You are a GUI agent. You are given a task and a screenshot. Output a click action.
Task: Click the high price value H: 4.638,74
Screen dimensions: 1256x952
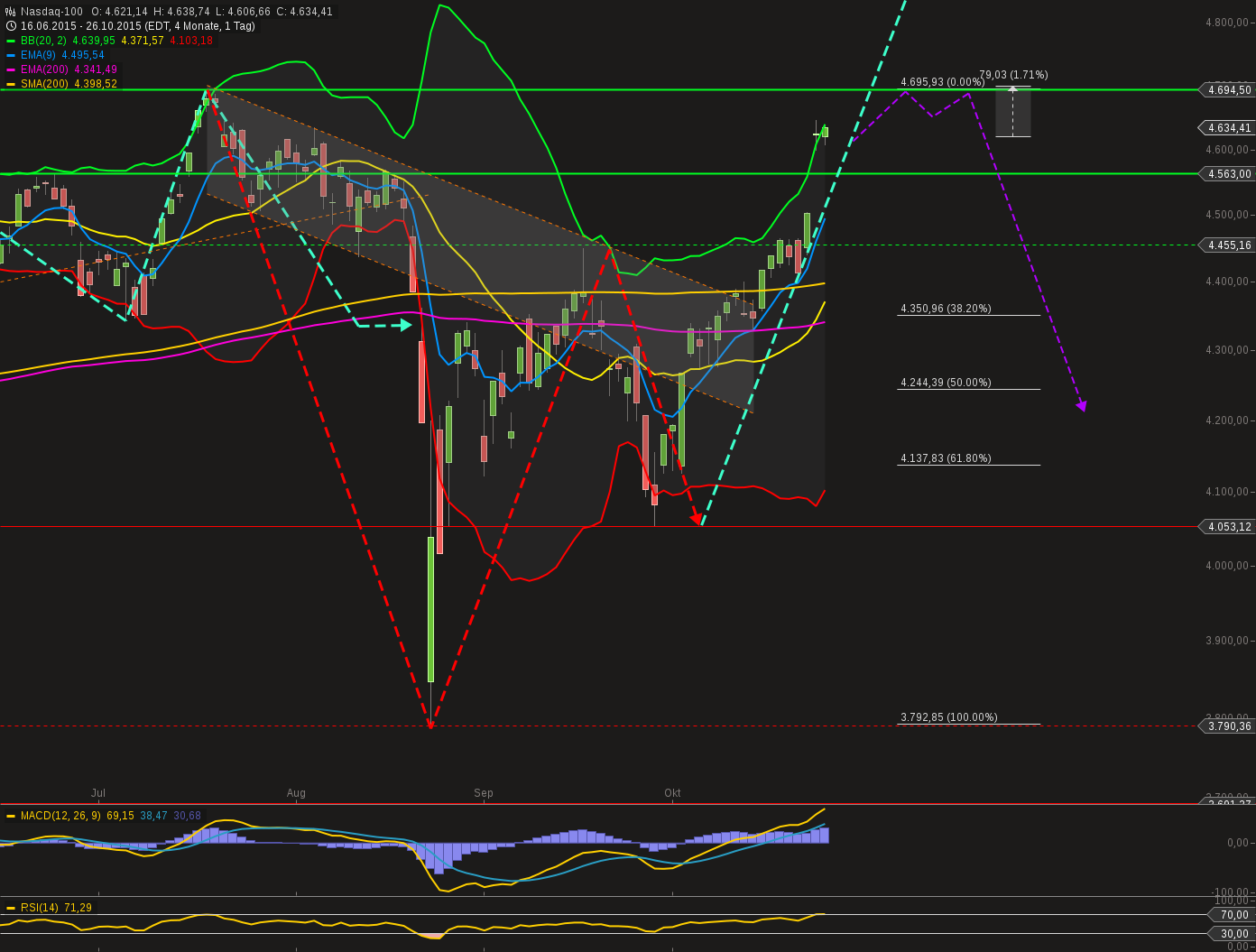point(182,12)
